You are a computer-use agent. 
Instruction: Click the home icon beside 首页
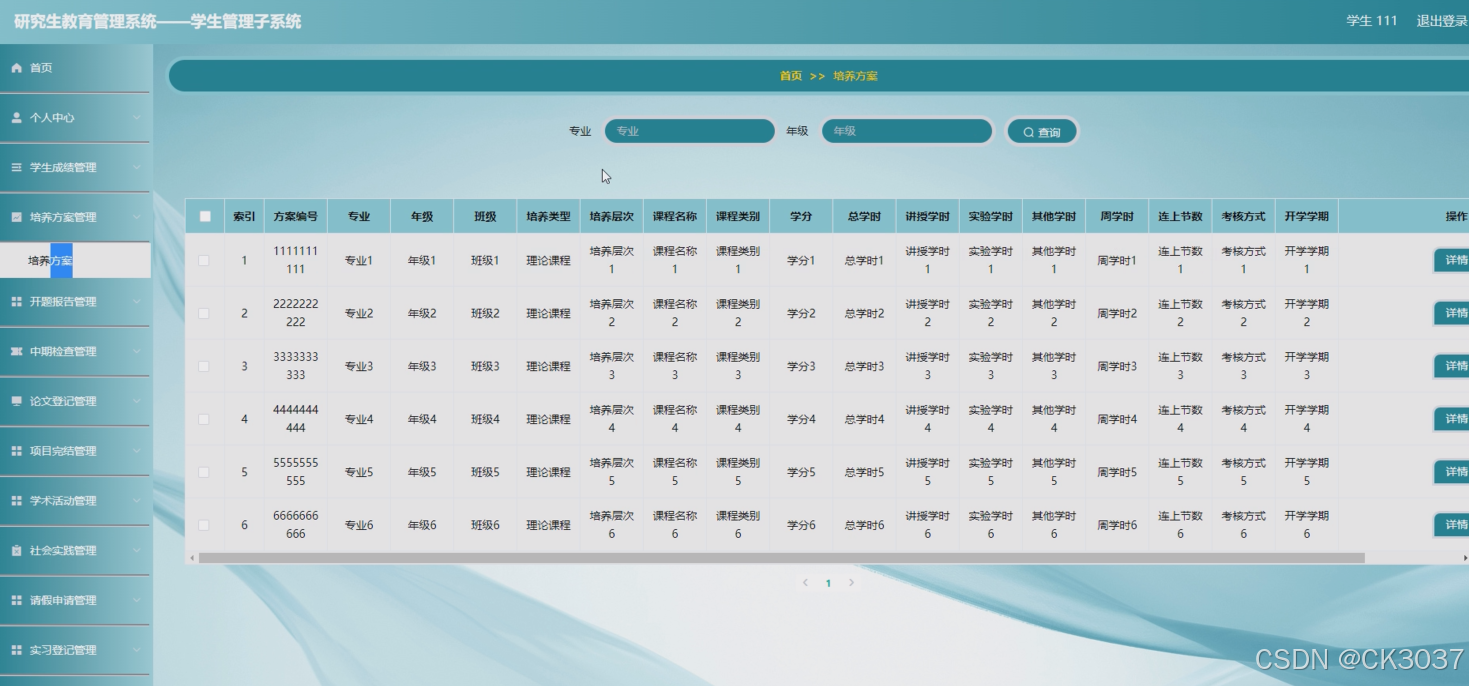(15, 68)
